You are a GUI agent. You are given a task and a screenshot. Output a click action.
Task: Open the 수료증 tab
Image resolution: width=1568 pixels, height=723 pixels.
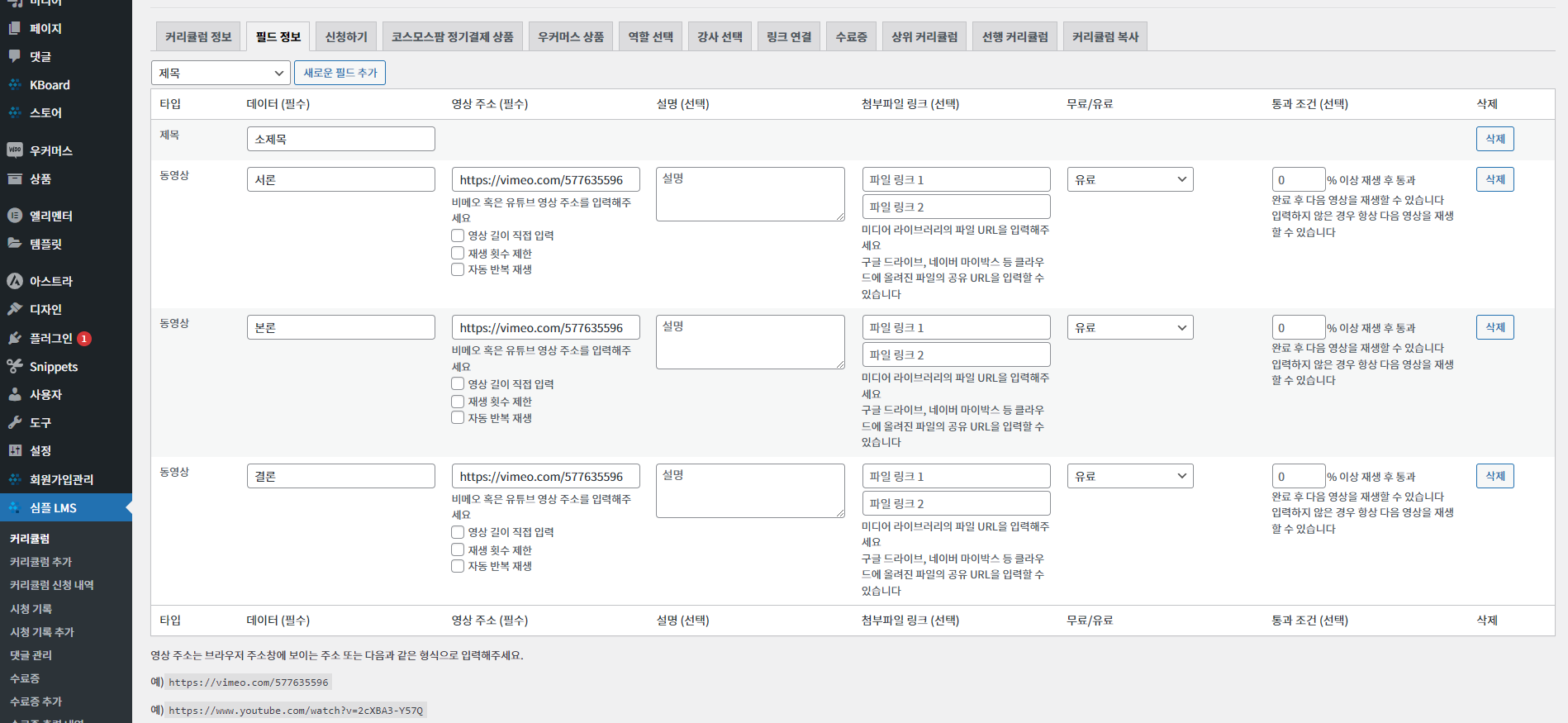(851, 36)
